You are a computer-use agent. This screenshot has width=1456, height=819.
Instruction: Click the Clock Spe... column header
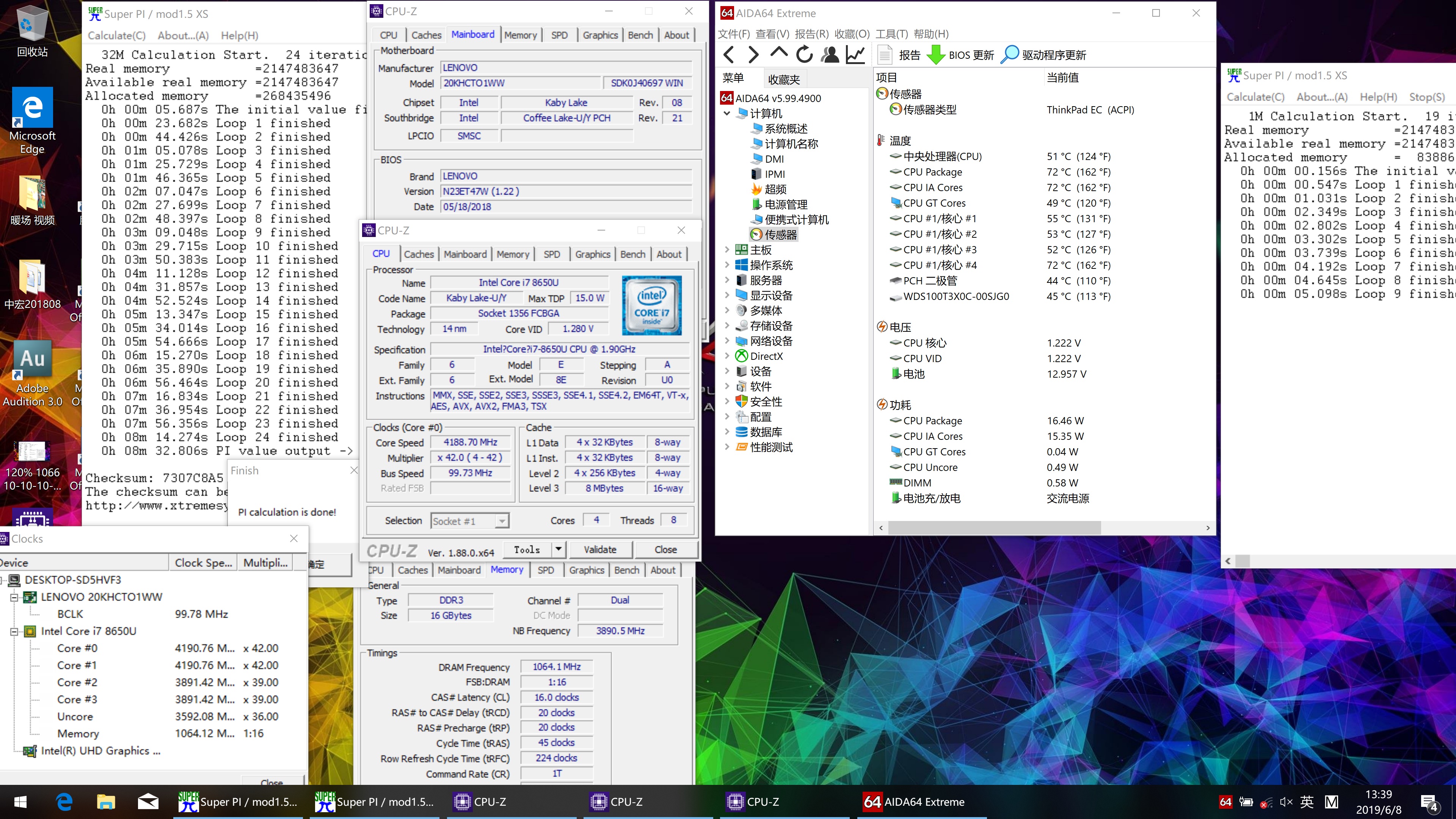(203, 563)
